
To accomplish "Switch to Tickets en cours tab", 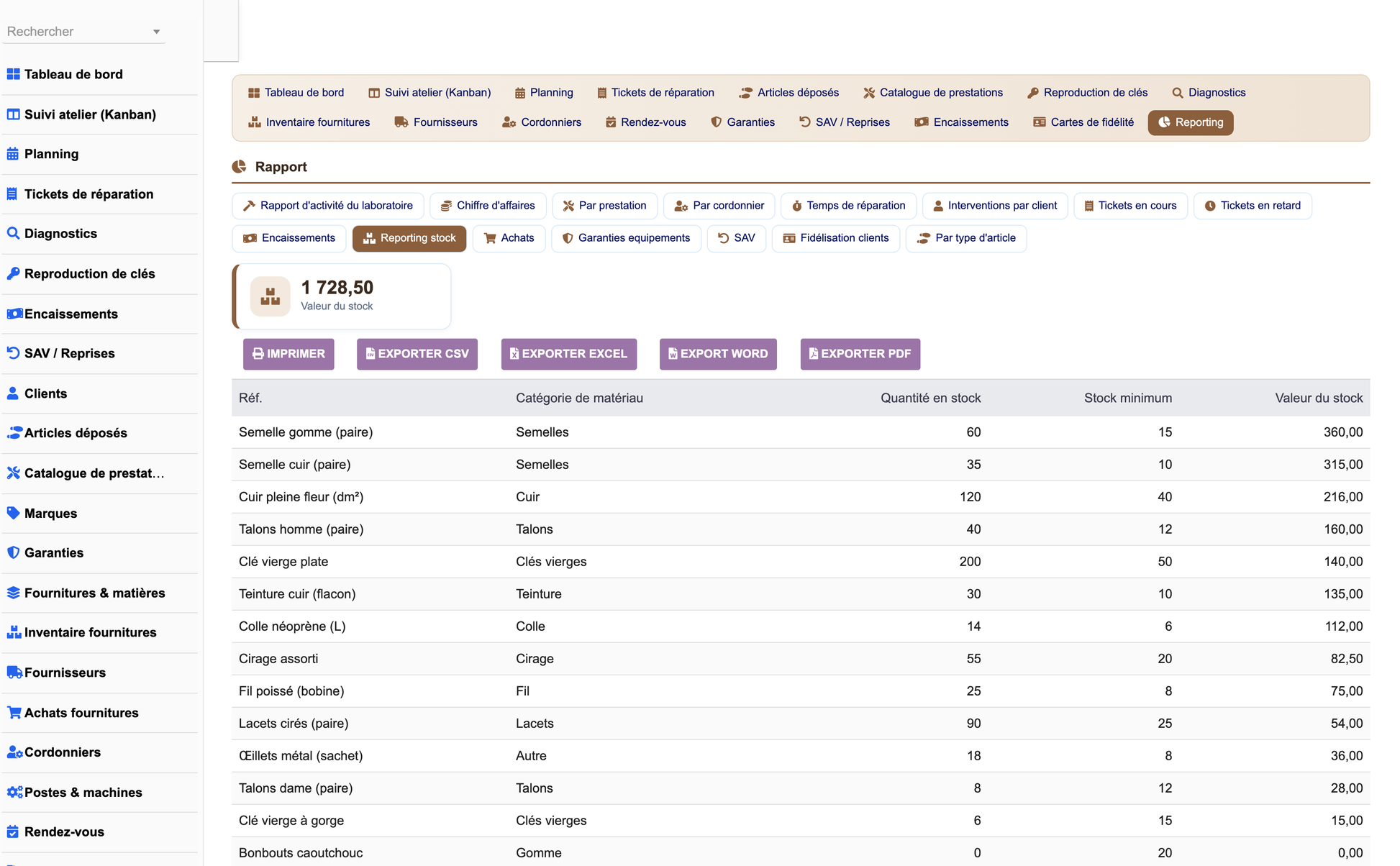I will coord(1130,206).
